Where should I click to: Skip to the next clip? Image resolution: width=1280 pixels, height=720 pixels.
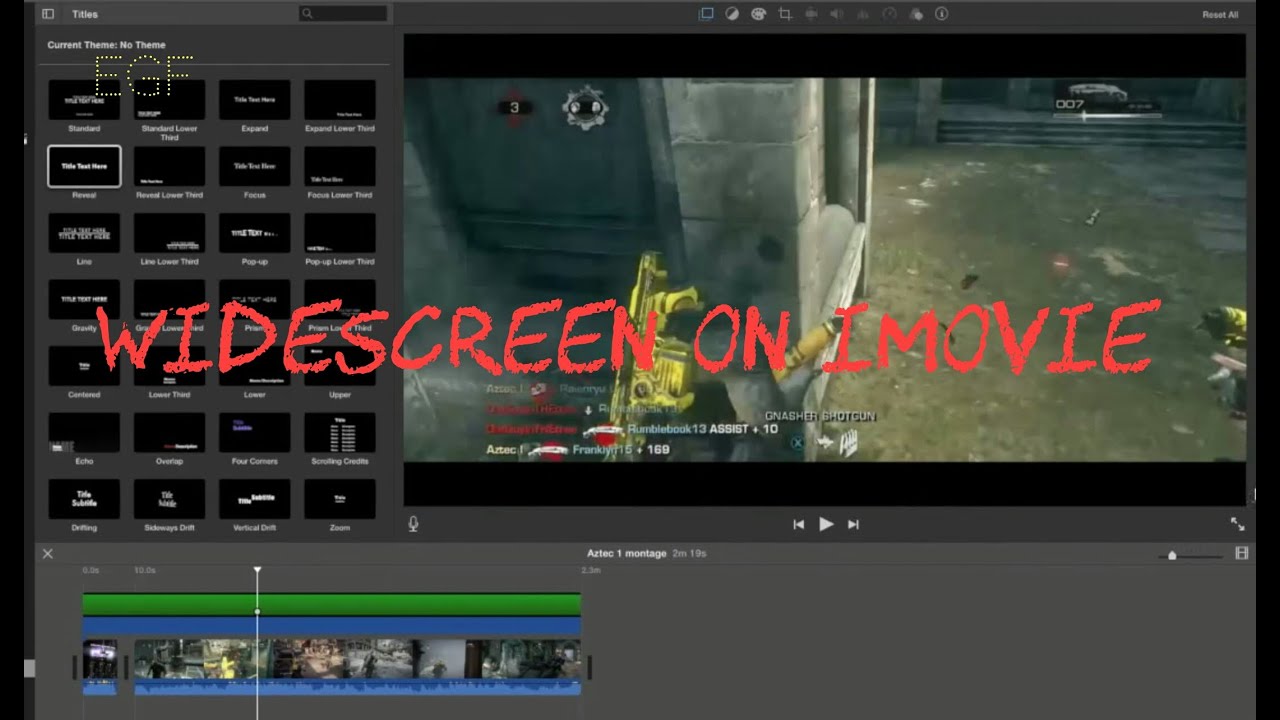point(853,524)
